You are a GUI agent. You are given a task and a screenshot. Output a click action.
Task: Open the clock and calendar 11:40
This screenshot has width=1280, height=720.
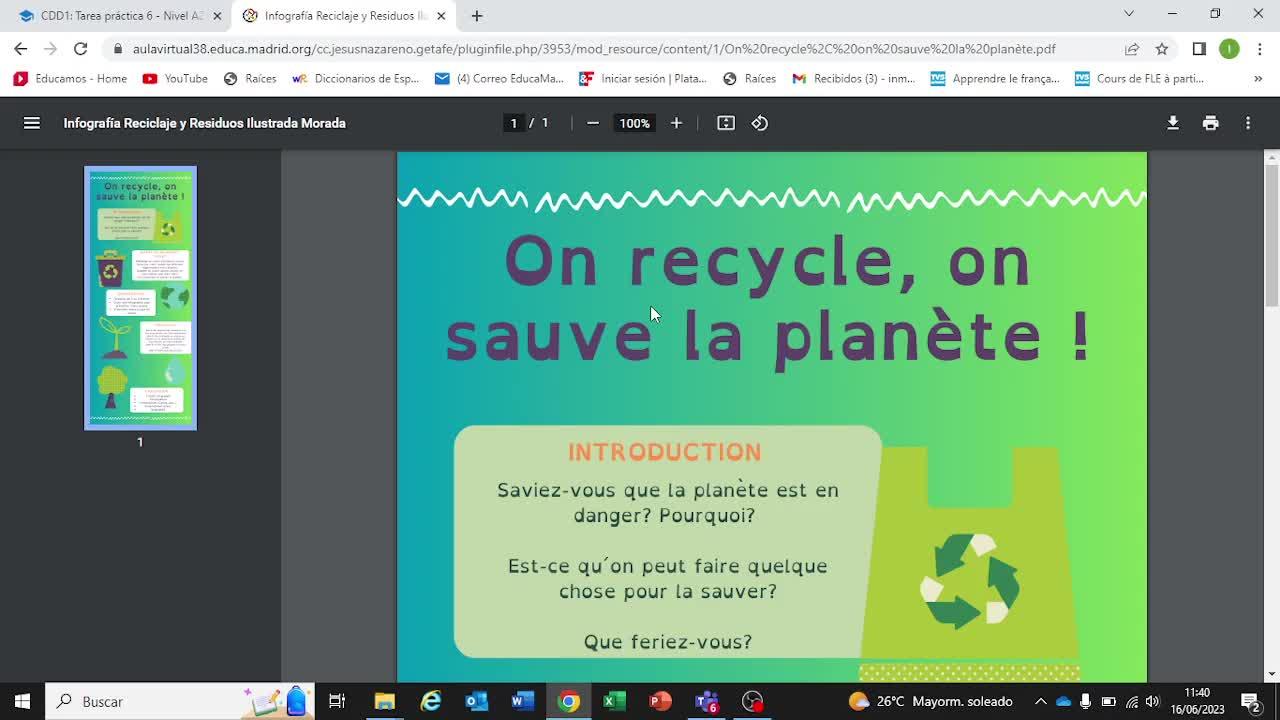point(1197,701)
